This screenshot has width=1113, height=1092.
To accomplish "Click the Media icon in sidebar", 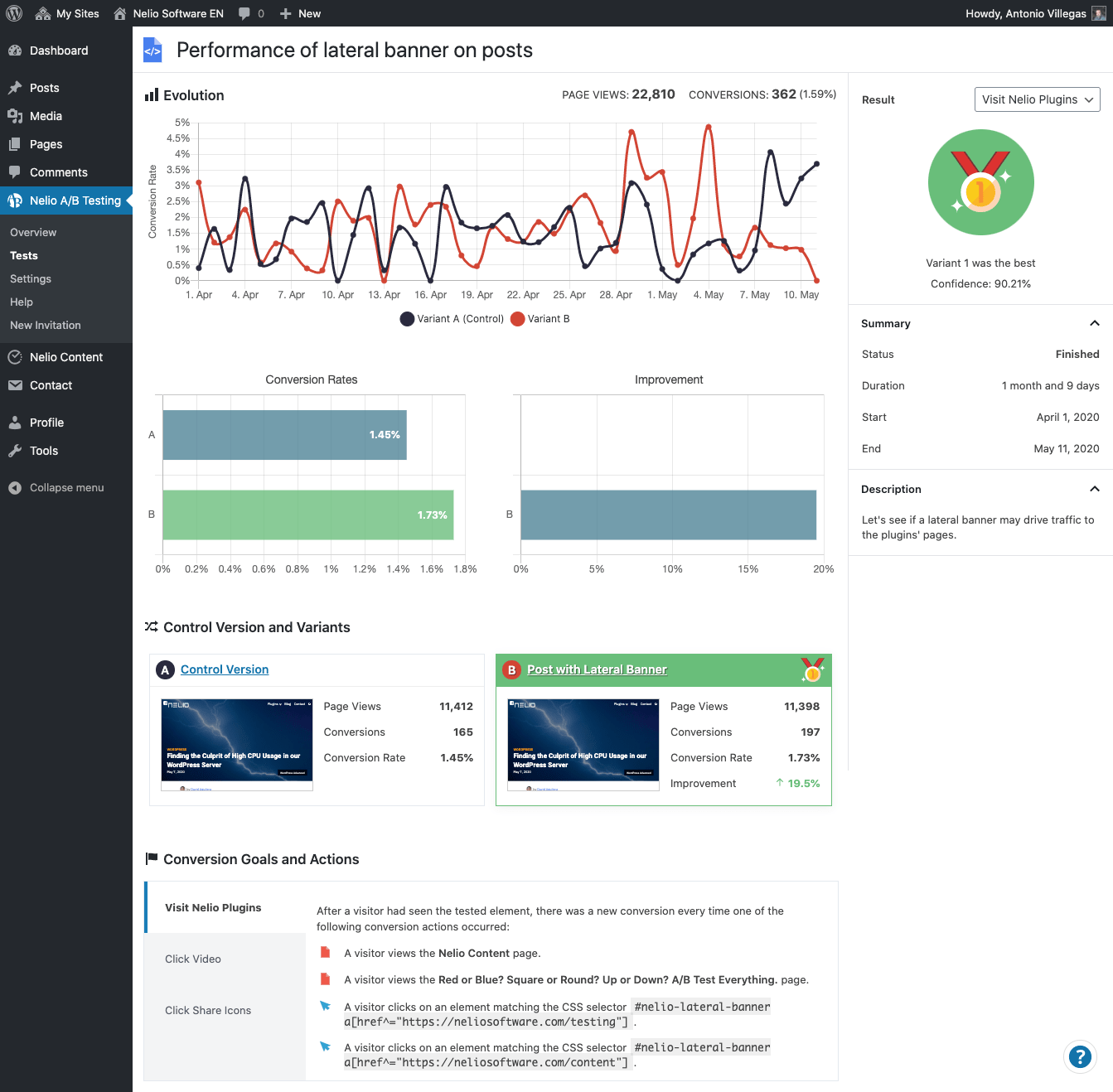I will [15, 116].
